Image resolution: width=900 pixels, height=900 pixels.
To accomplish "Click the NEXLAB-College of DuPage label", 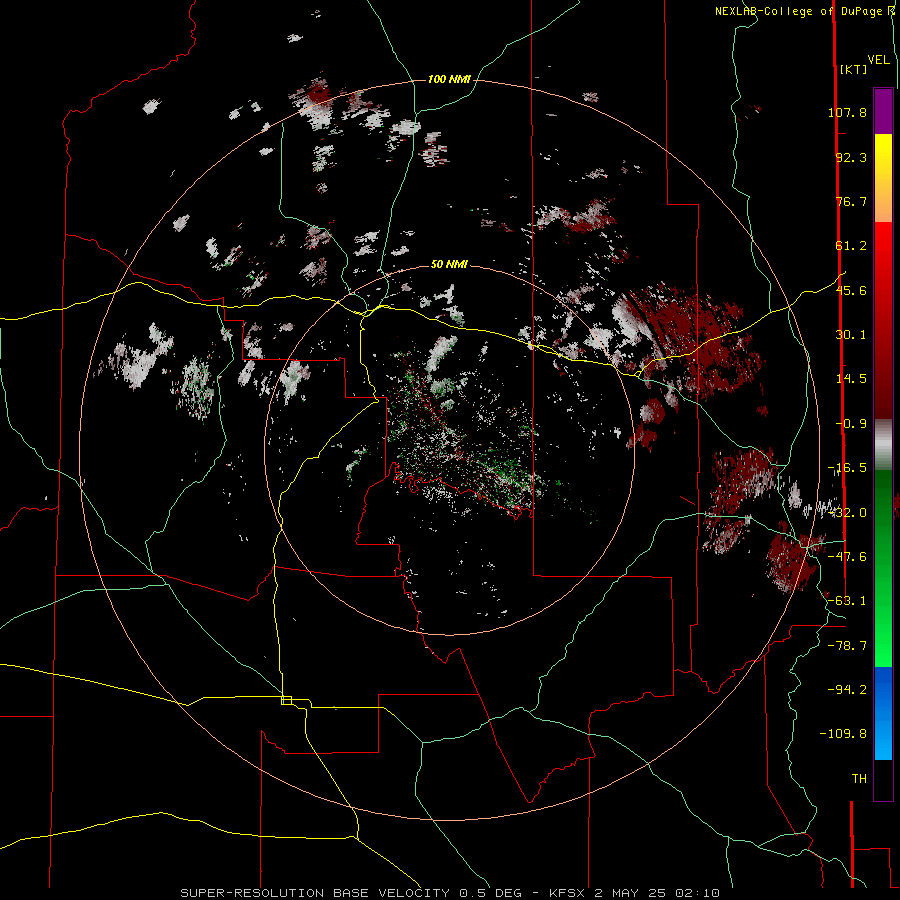I will pyautogui.click(x=801, y=11).
